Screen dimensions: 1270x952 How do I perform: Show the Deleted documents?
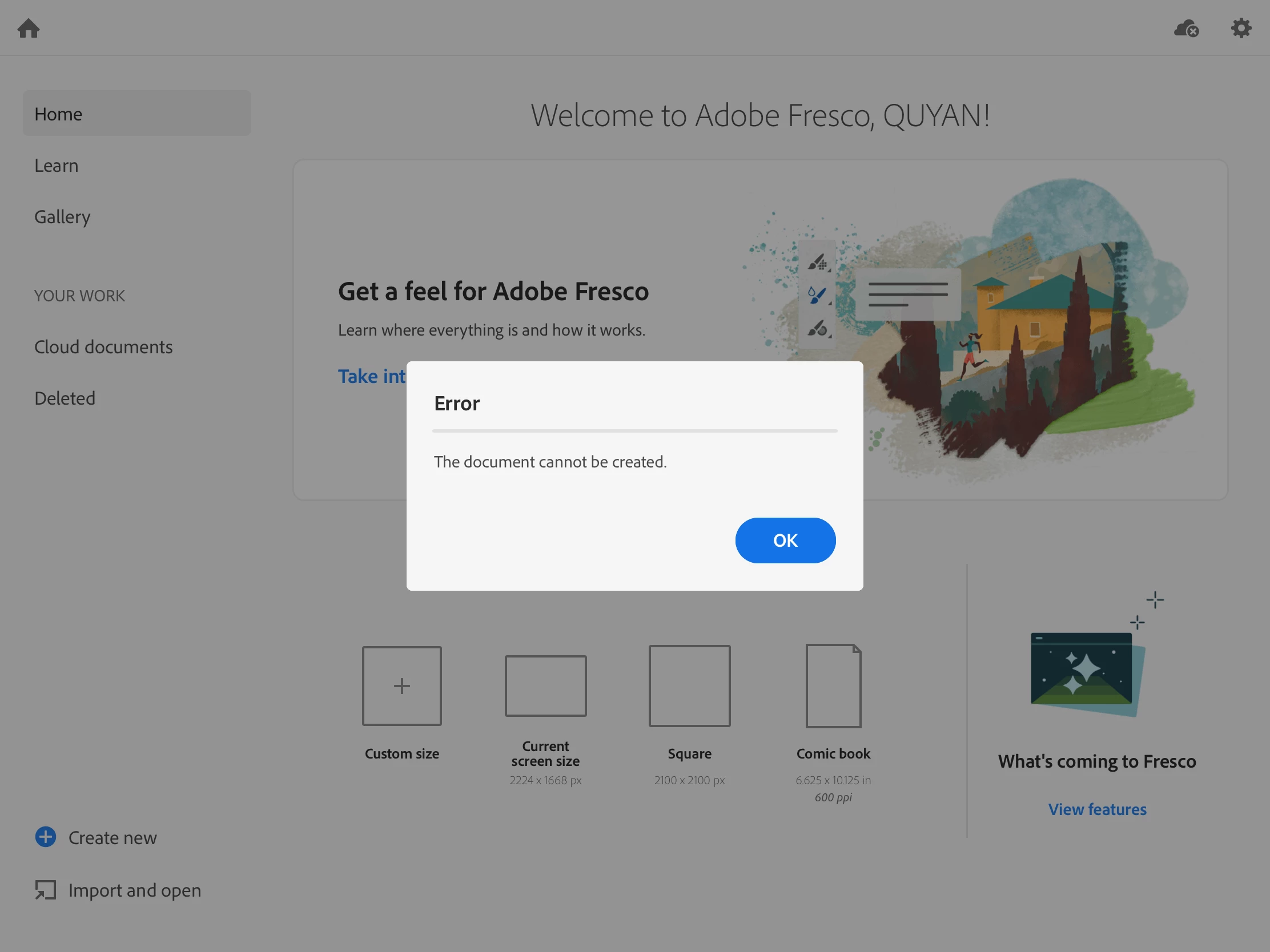click(65, 398)
